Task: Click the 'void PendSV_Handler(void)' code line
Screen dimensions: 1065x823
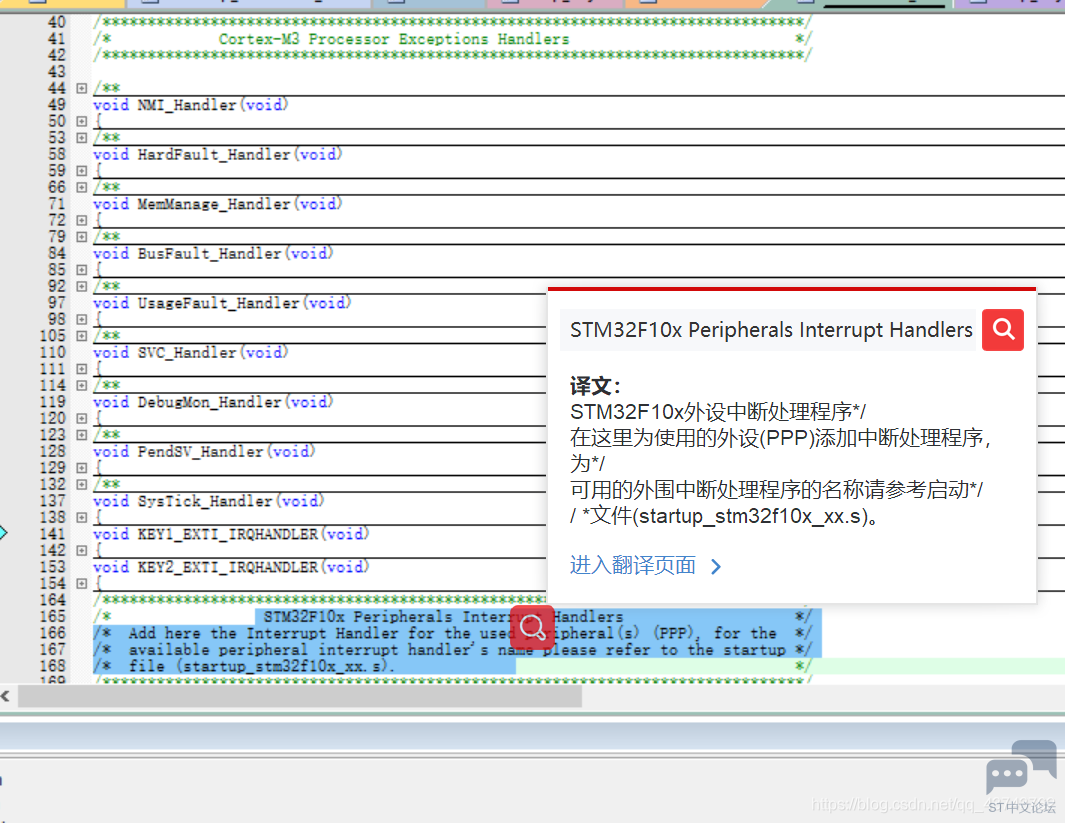Action: 204,452
